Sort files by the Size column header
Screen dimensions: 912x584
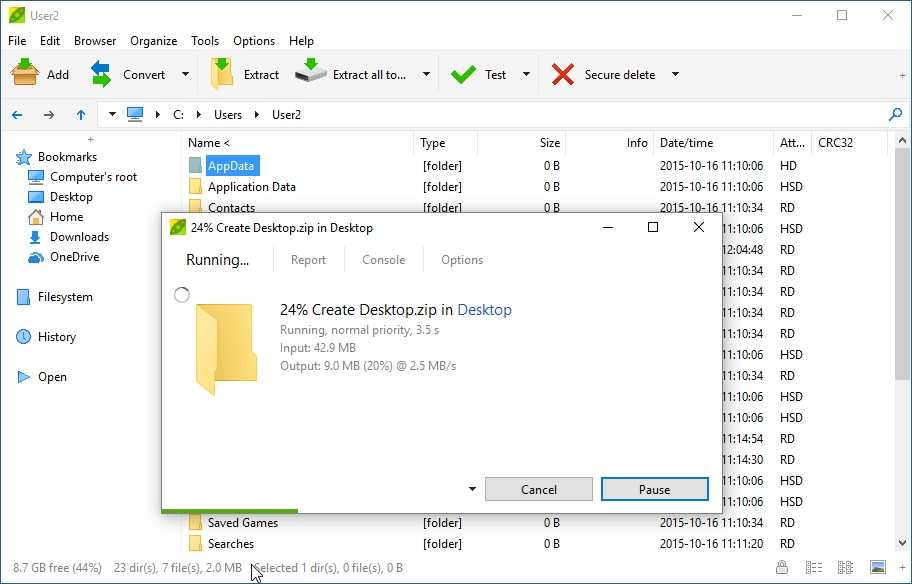pos(549,143)
